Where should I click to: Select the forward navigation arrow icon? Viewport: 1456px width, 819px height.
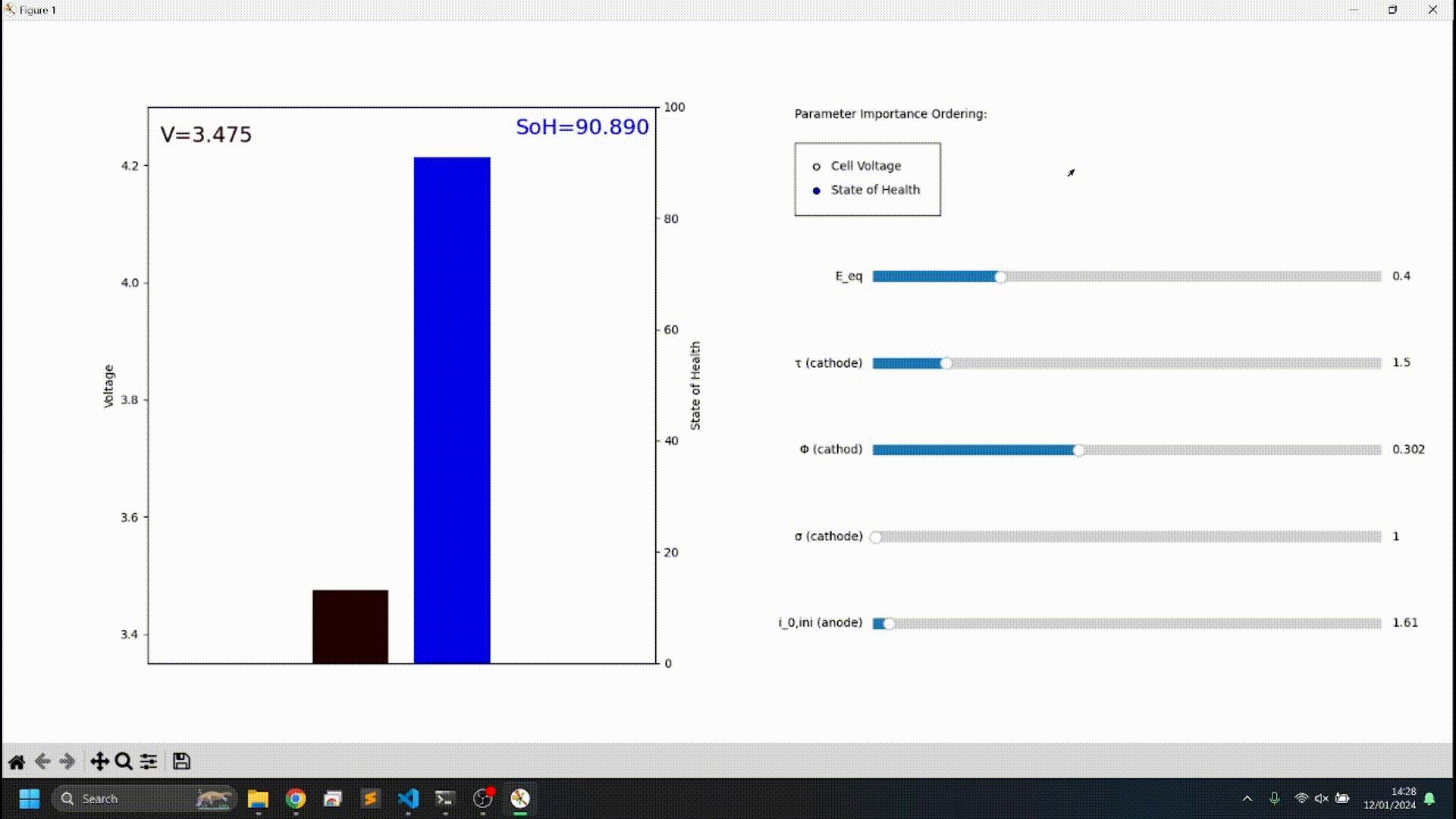pyautogui.click(x=67, y=761)
